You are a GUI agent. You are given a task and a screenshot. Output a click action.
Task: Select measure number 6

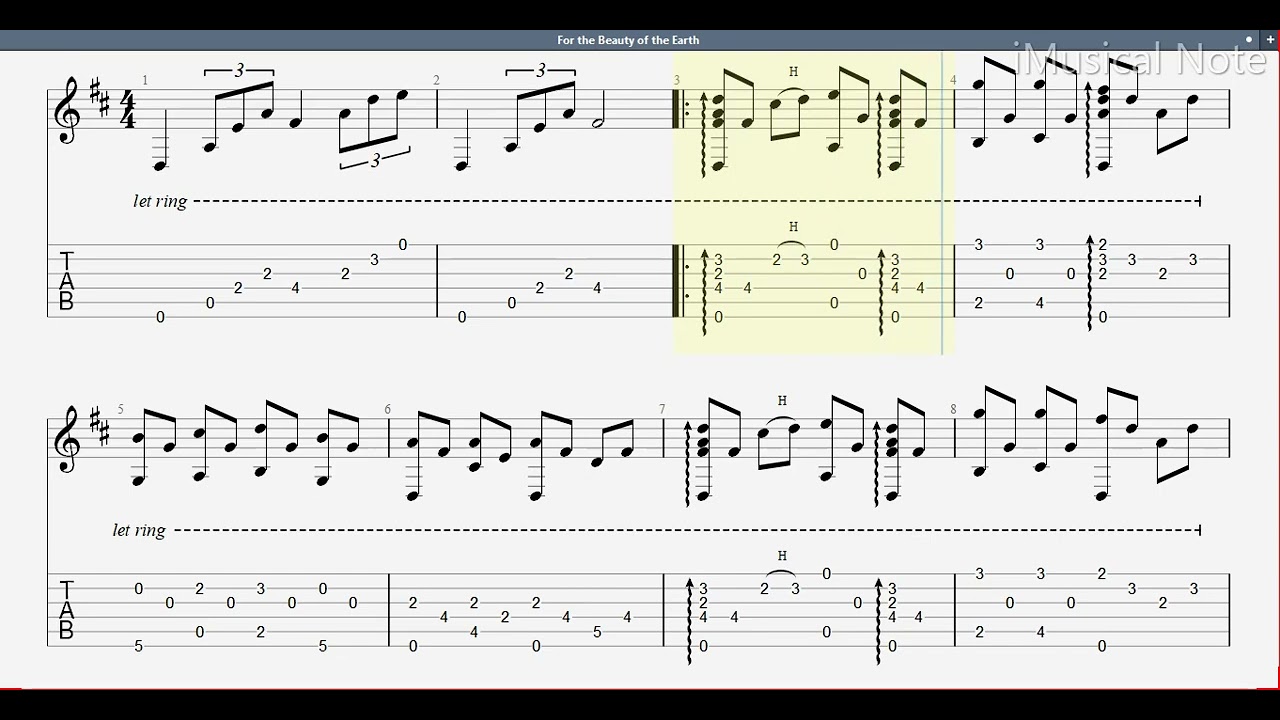(388, 409)
